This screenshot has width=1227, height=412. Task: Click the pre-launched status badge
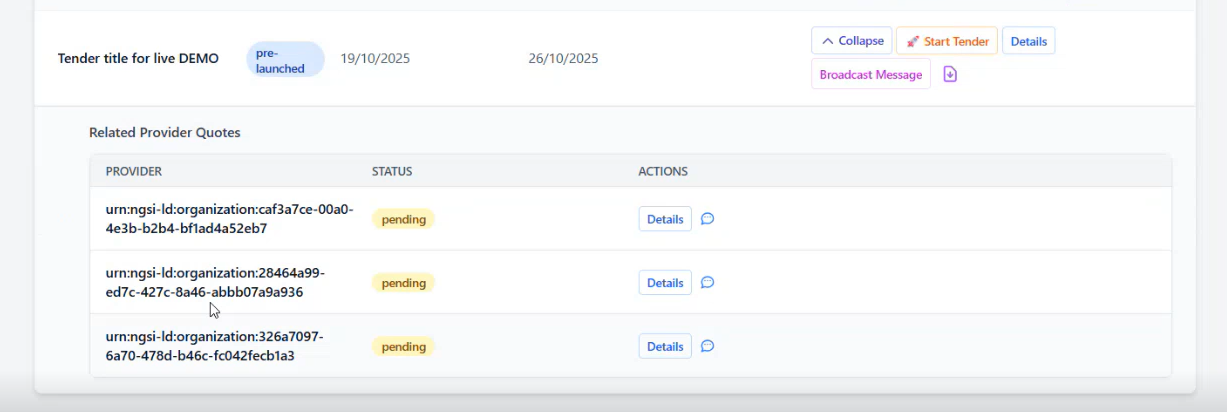tap(285, 60)
